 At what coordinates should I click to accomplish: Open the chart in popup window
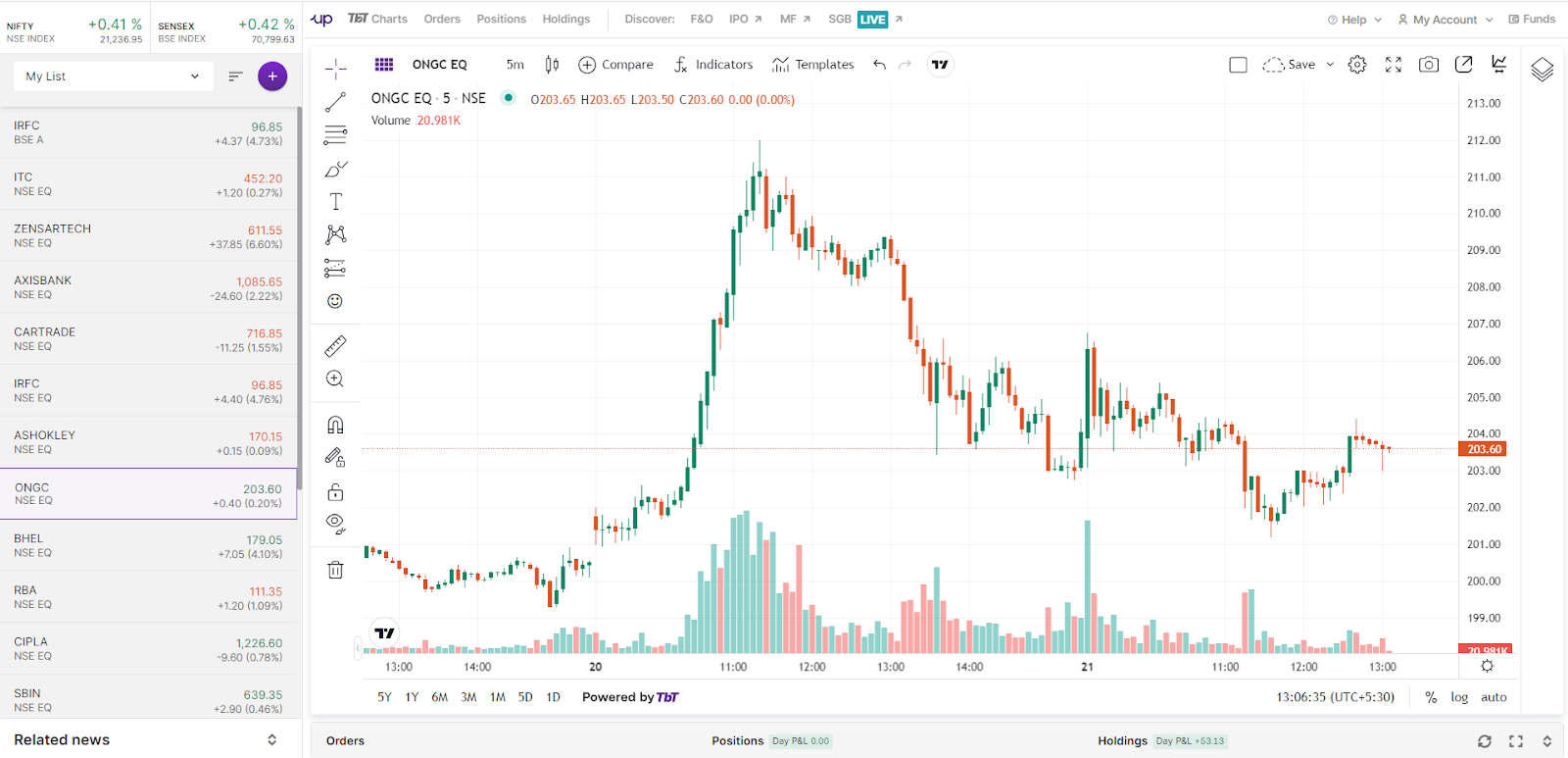point(1464,65)
